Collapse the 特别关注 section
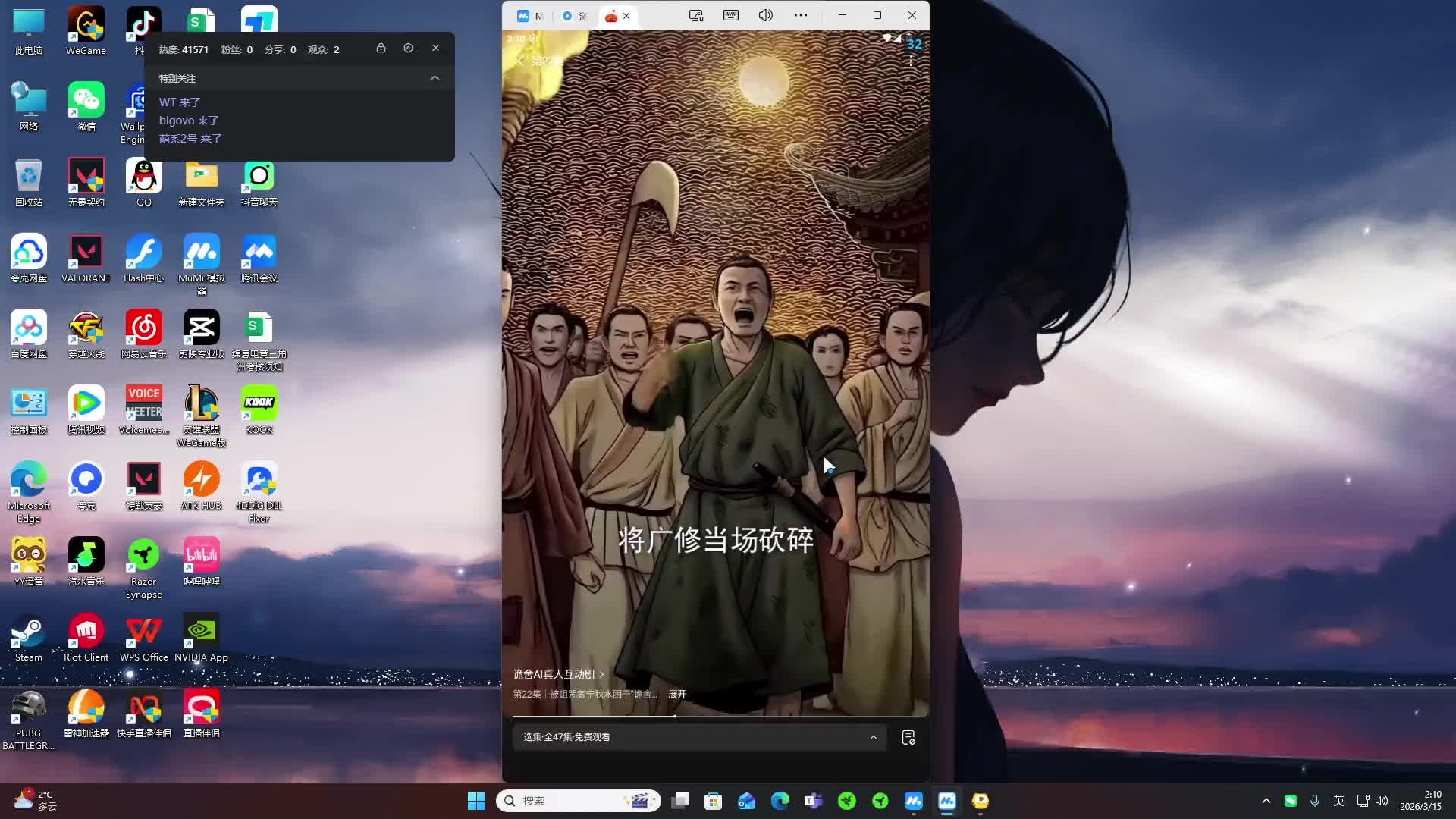Screen dimensions: 1456x819 [435, 78]
